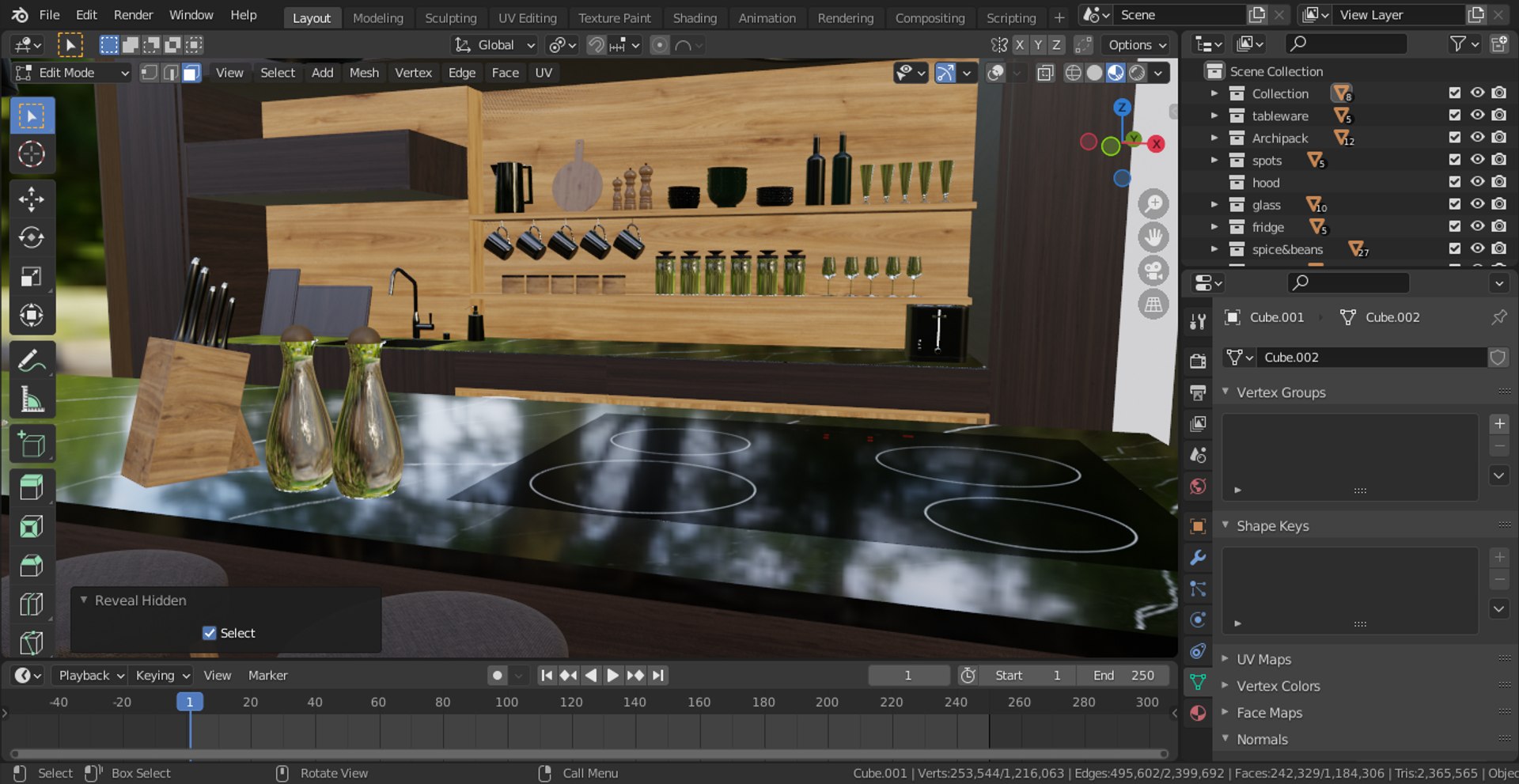Hide the glass collection eye icon
Image resolution: width=1519 pixels, height=784 pixels.
[x=1477, y=204]
